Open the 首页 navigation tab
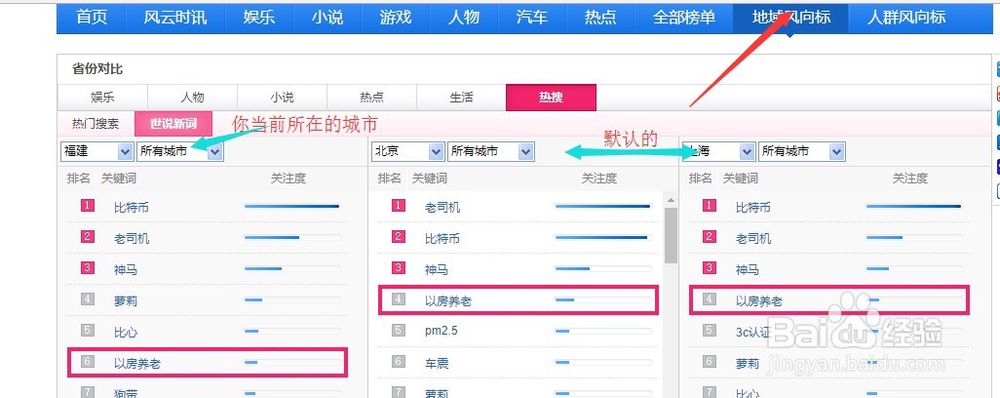 click(x=91, y=18)
